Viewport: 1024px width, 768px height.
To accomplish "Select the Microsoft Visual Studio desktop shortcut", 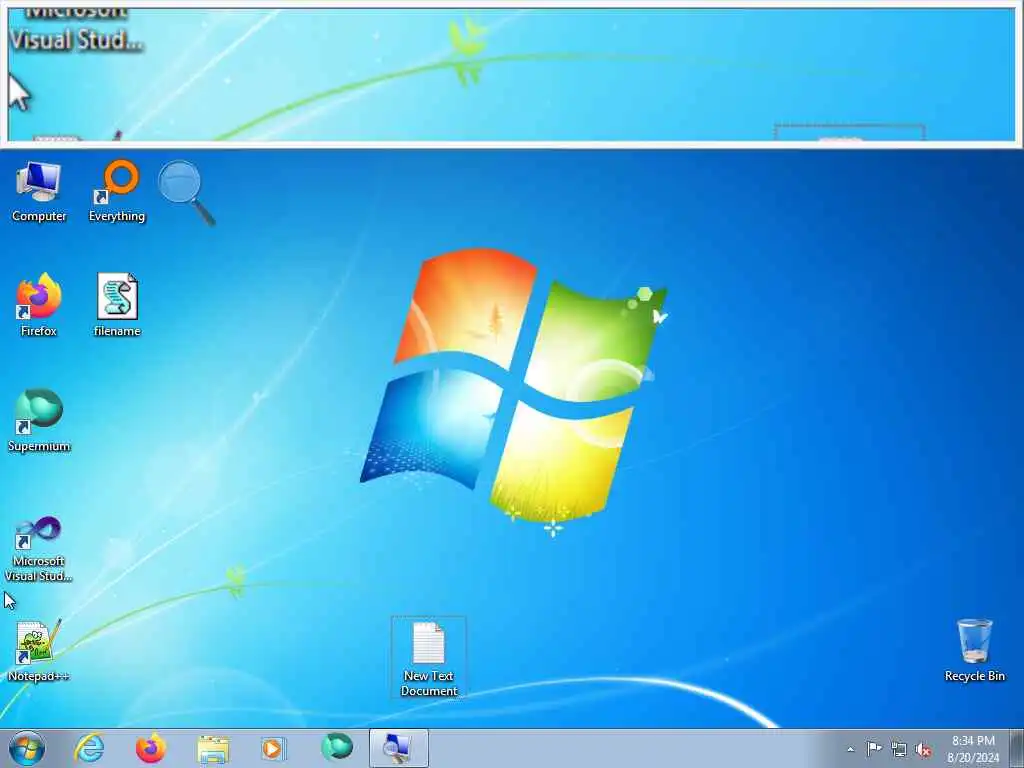I will click(x=39, y=549).
